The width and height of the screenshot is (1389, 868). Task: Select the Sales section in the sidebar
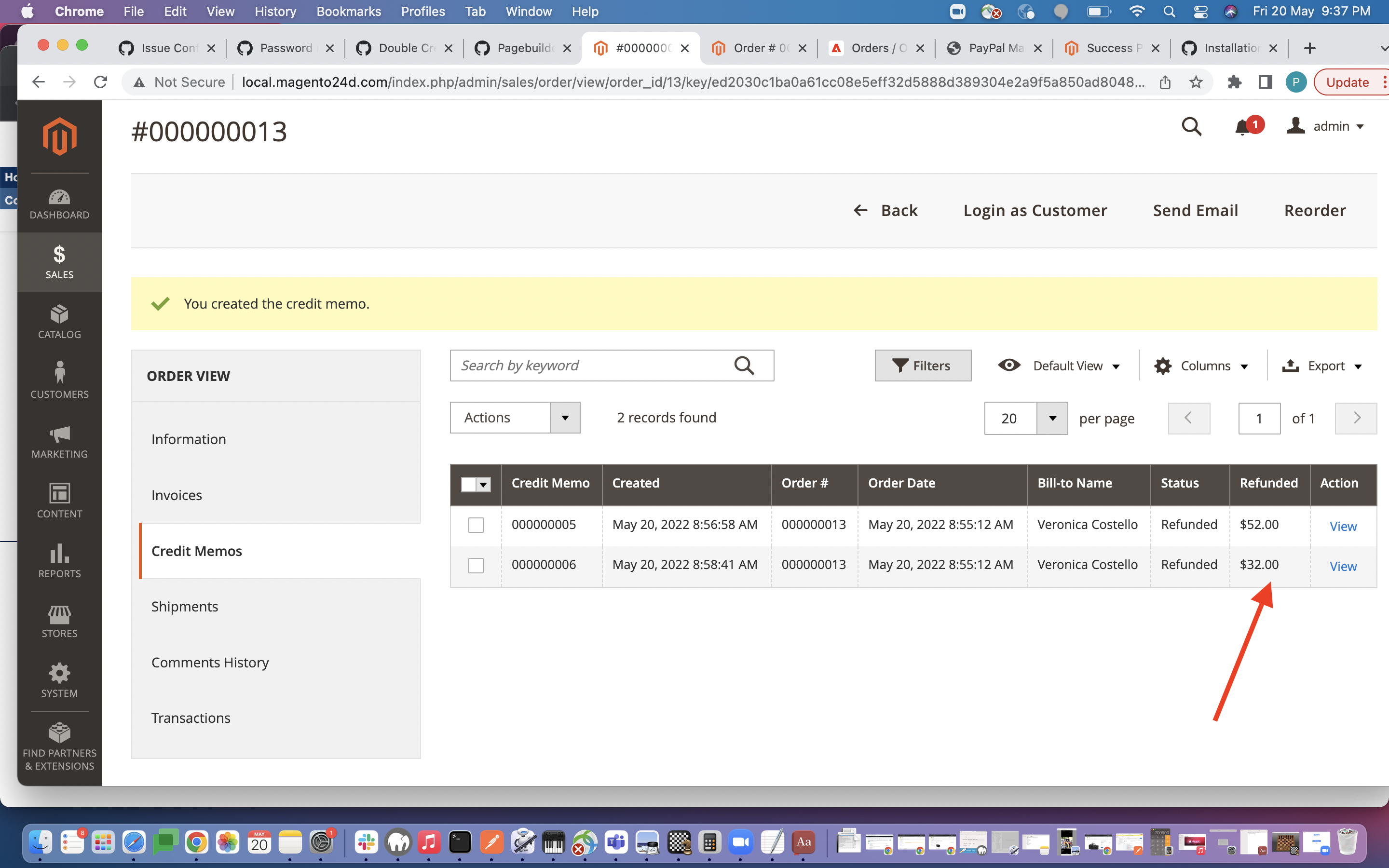[x=59, y=262]
